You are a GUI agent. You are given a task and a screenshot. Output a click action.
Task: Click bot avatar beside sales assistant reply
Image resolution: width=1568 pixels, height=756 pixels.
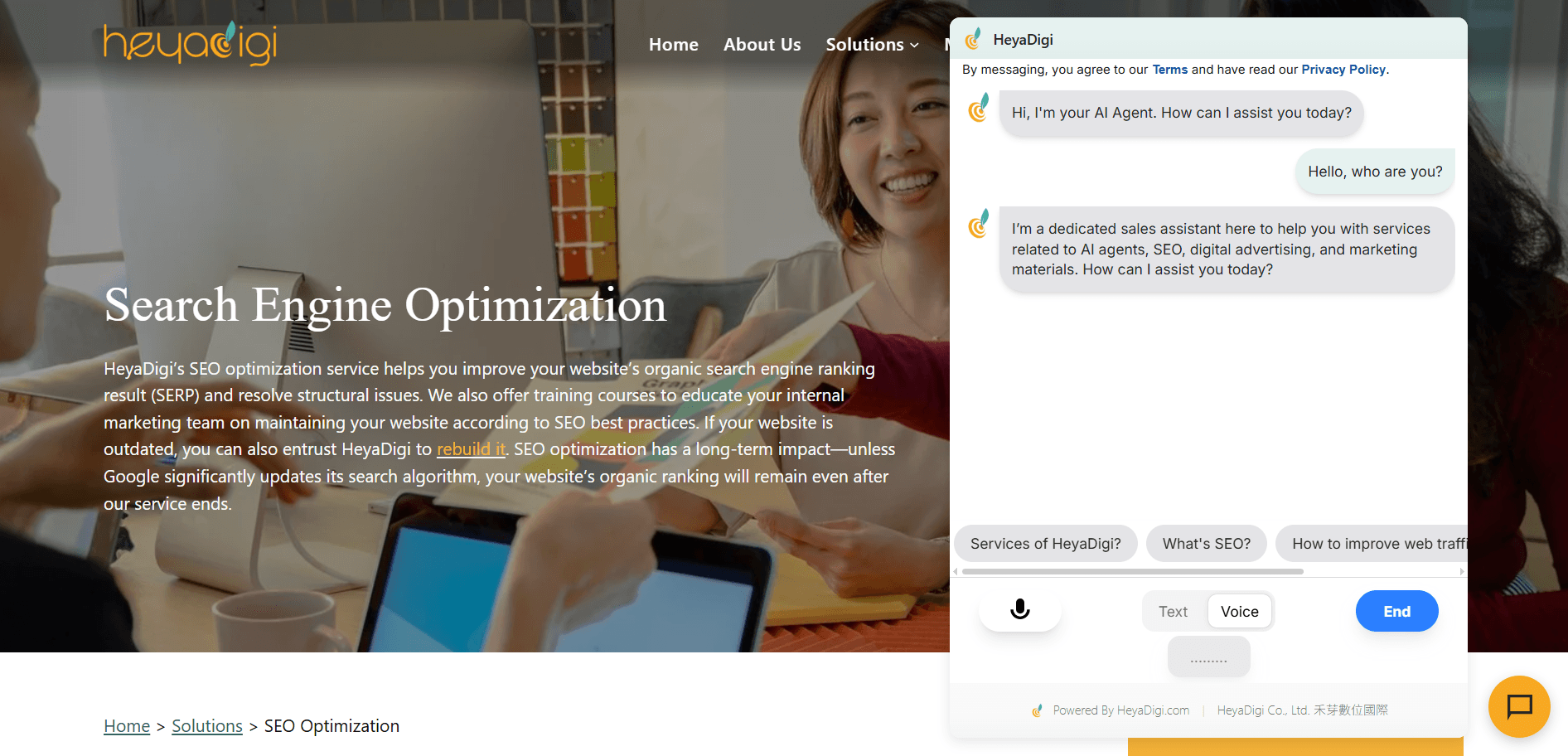[x=979, y=224]
